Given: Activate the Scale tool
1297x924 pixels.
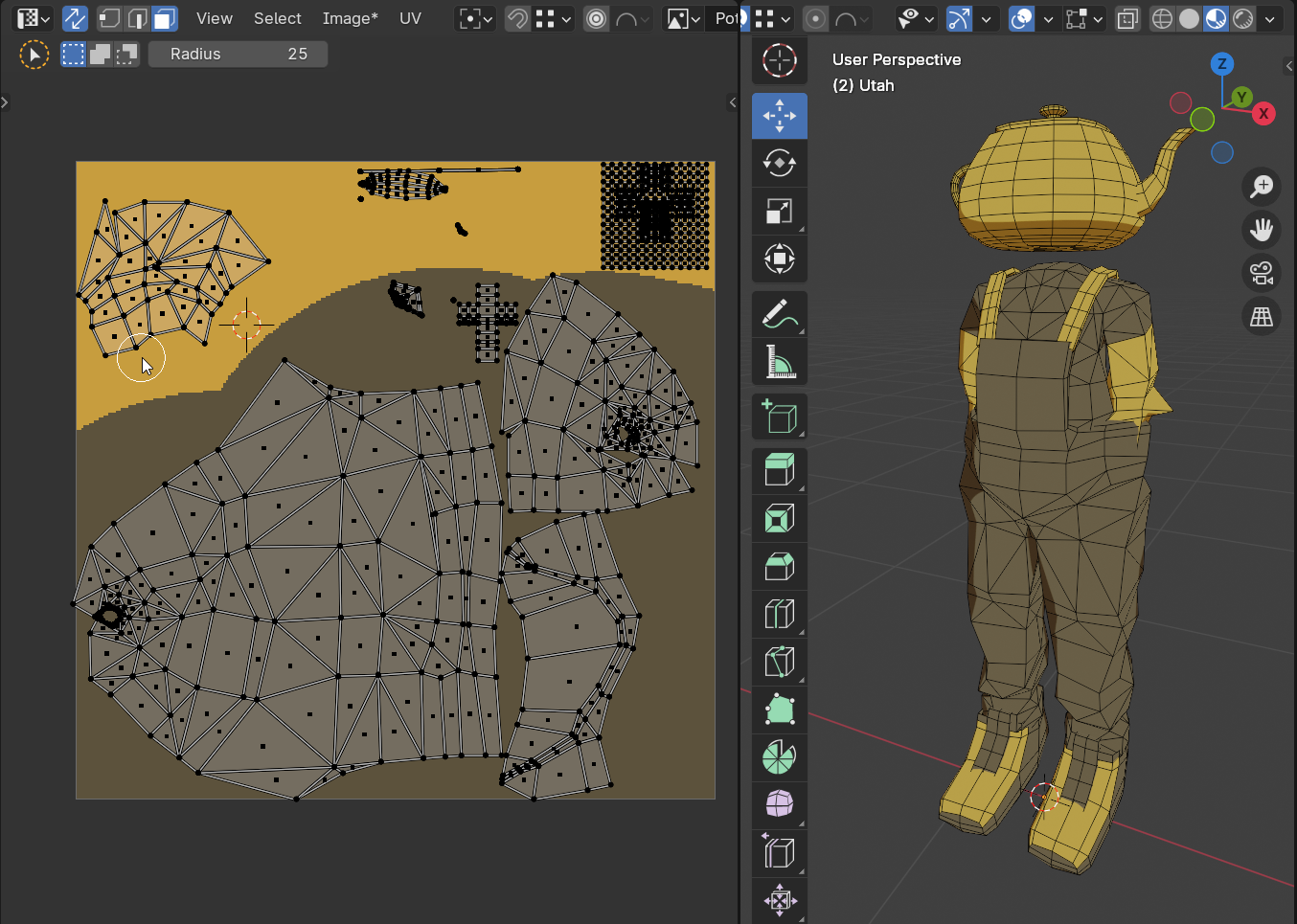Looking at the screenshot, I should 780,212.
